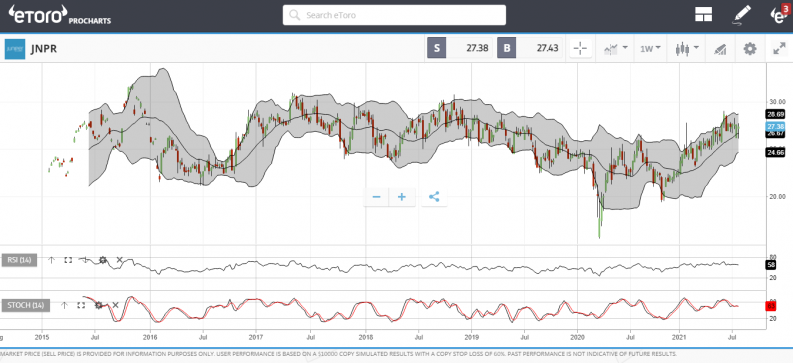793x363 pixels.
Task: Click the 28.69 upper band price label
Action: tap(775, 114)
